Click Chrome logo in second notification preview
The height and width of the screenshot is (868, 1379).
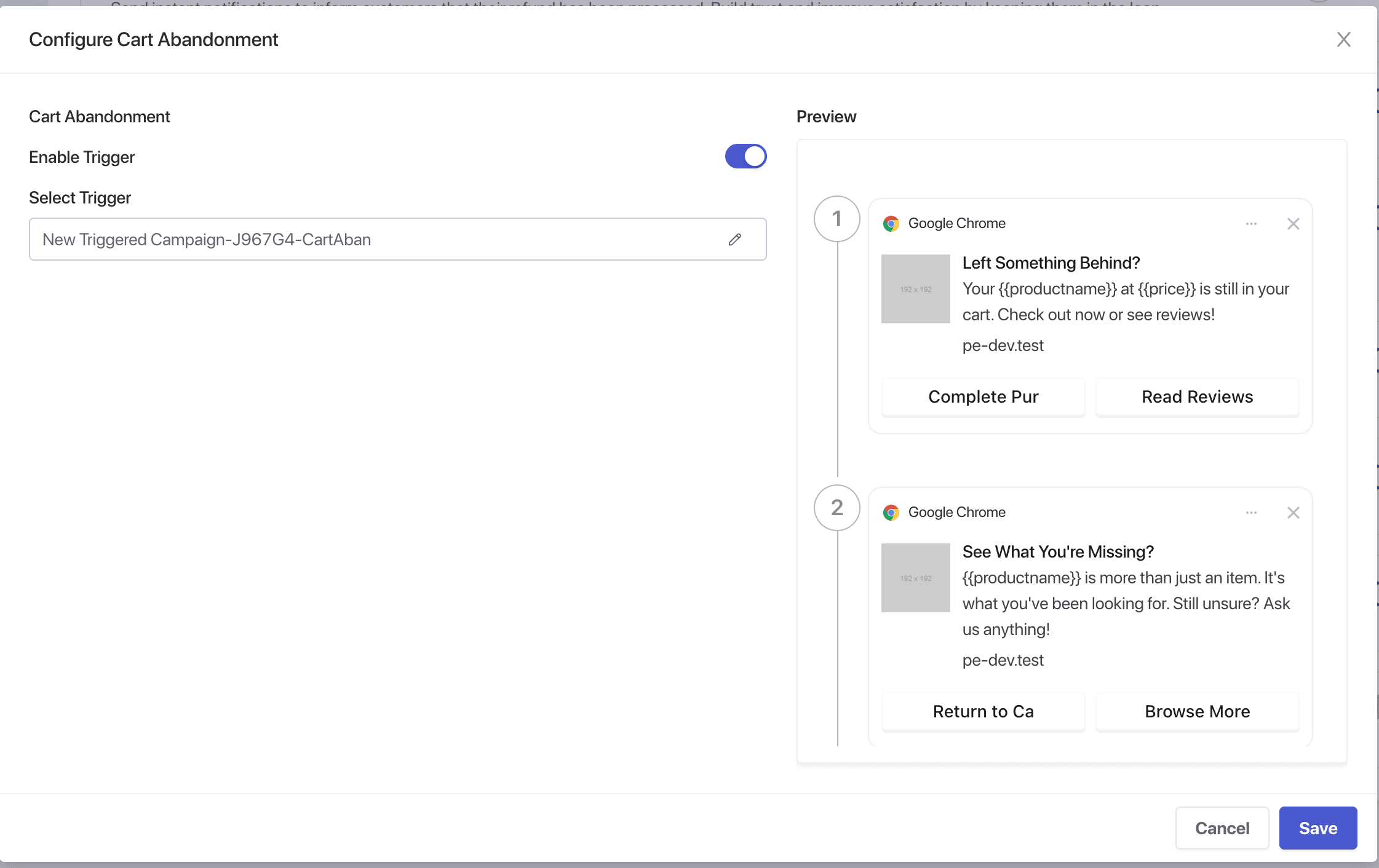(891, 513)
